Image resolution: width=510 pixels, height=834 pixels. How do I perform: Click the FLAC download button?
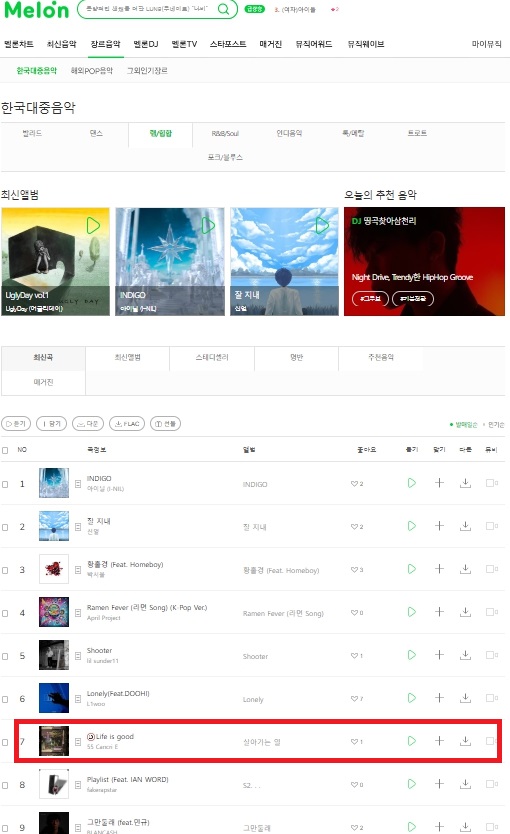pyautogui.click(x=127, y=424)
